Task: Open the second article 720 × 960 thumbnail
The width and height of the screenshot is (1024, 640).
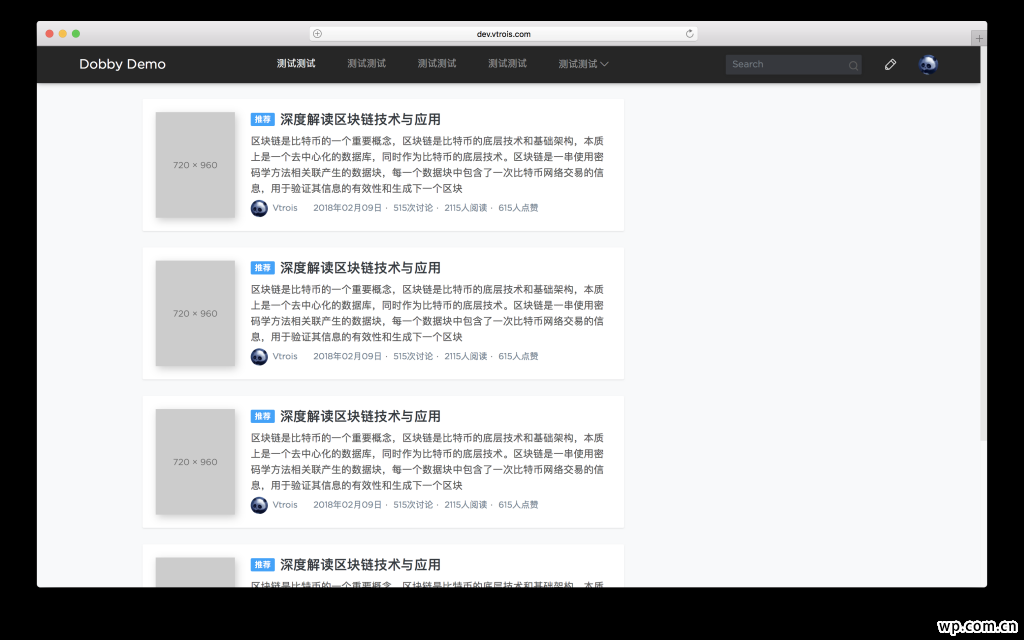Action: pos(195,313)
